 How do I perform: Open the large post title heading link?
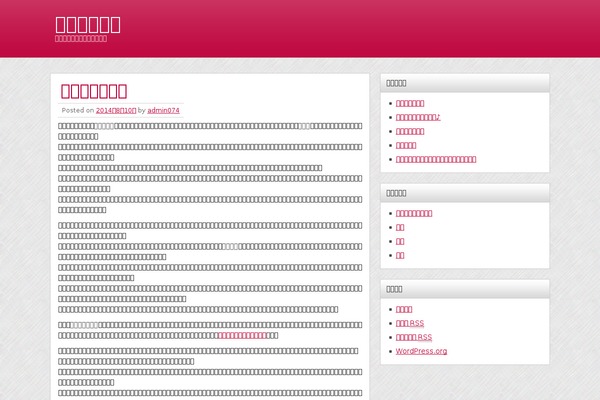tap(94, 91)
